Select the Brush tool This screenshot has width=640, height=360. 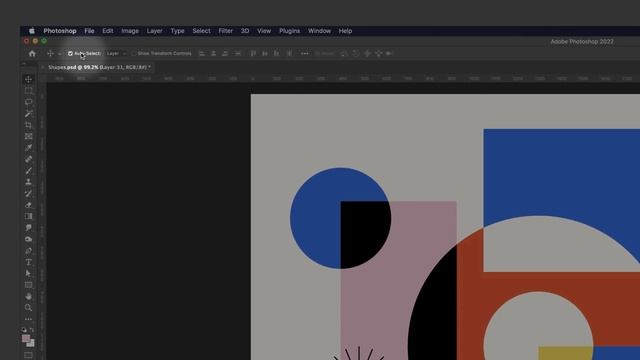click(x=28, y=171)
